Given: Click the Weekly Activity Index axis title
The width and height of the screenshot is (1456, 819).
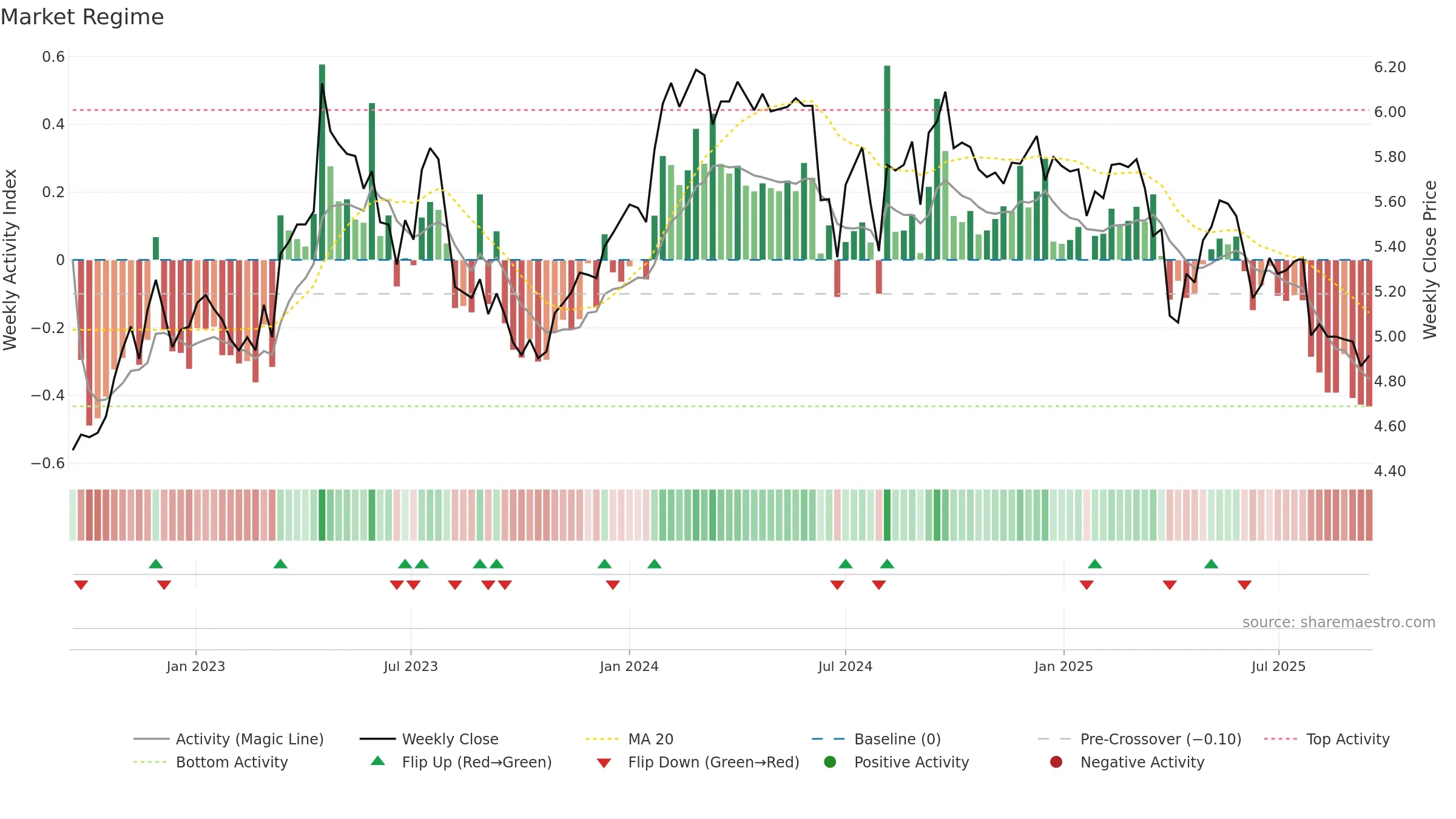Looking at the screenshot, I should [x=10, y=260].
